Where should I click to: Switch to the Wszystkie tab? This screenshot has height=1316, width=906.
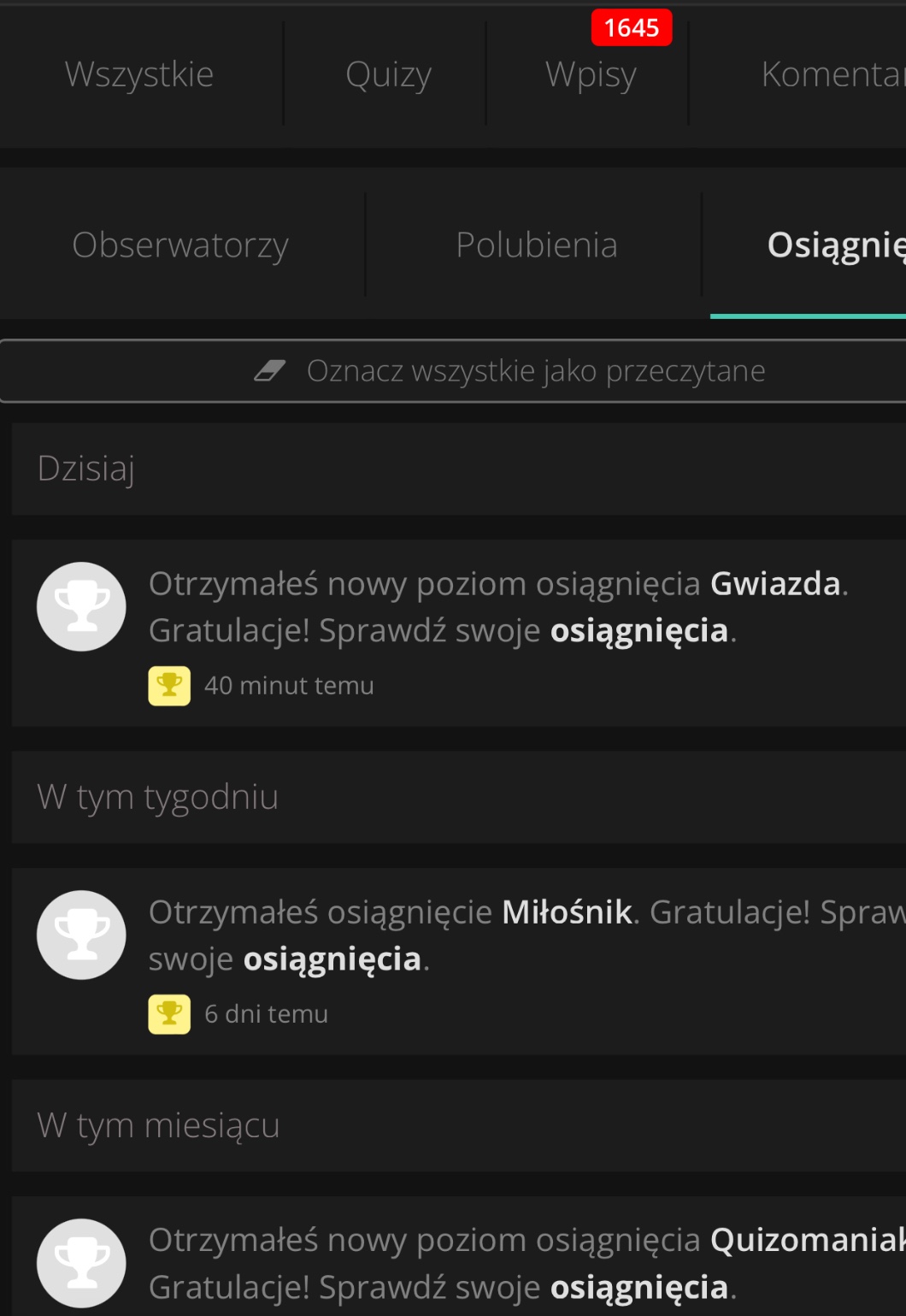[x=139, y=74]
